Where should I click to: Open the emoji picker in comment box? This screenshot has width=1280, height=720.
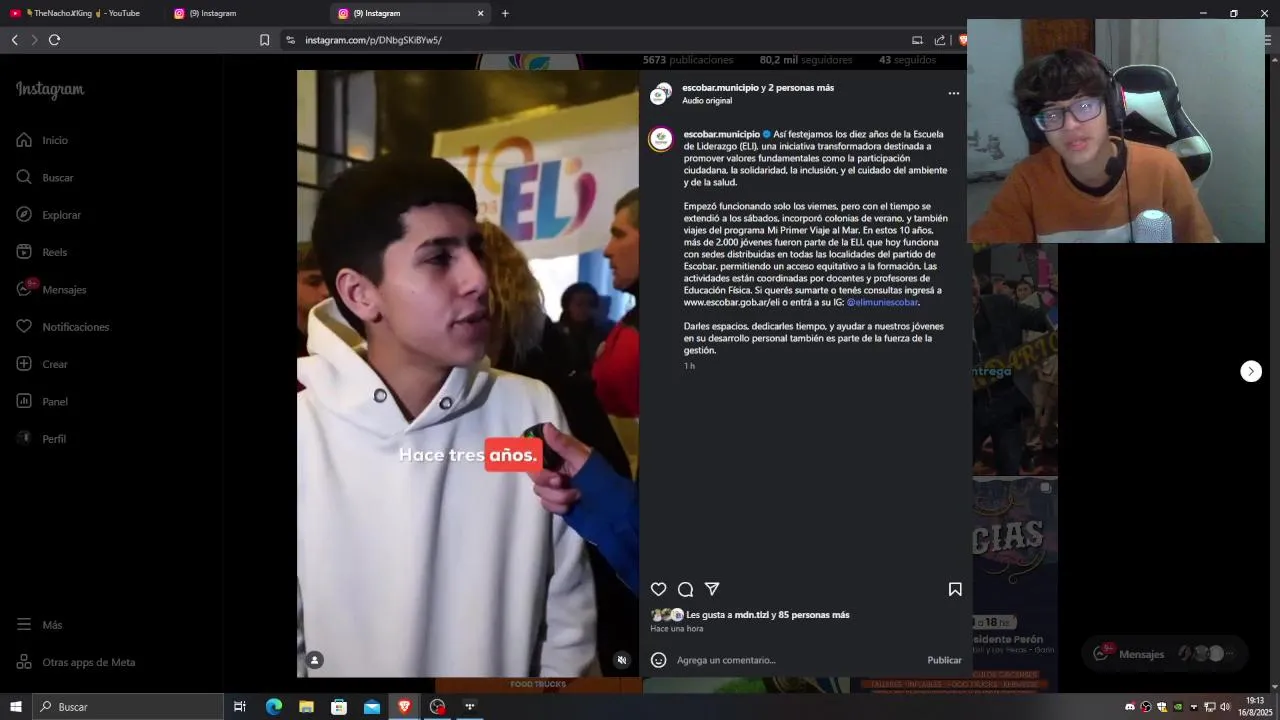click(x=658, y=660)
